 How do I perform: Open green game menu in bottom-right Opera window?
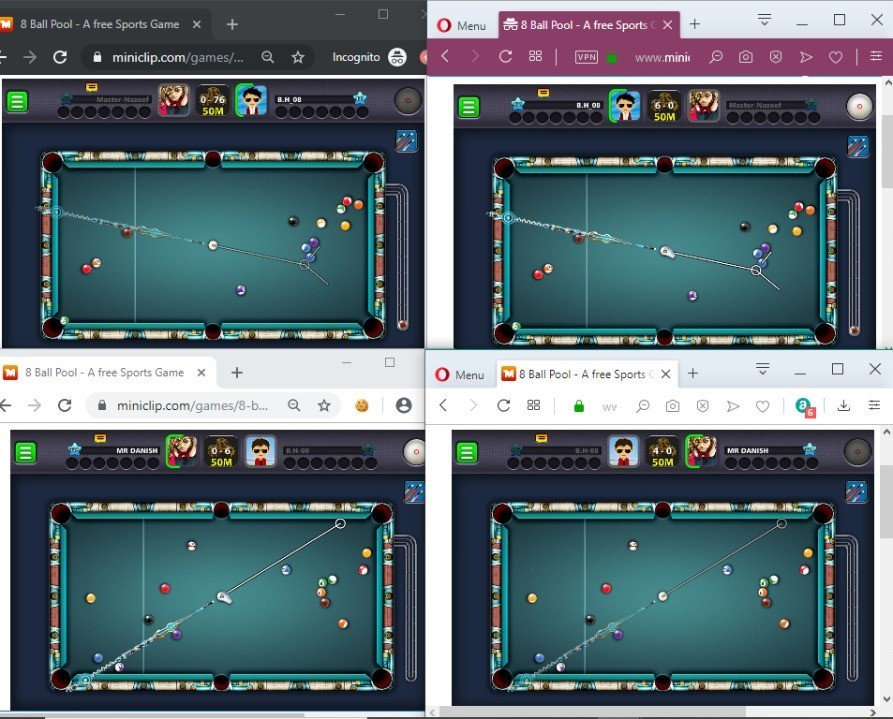(467, 452)
